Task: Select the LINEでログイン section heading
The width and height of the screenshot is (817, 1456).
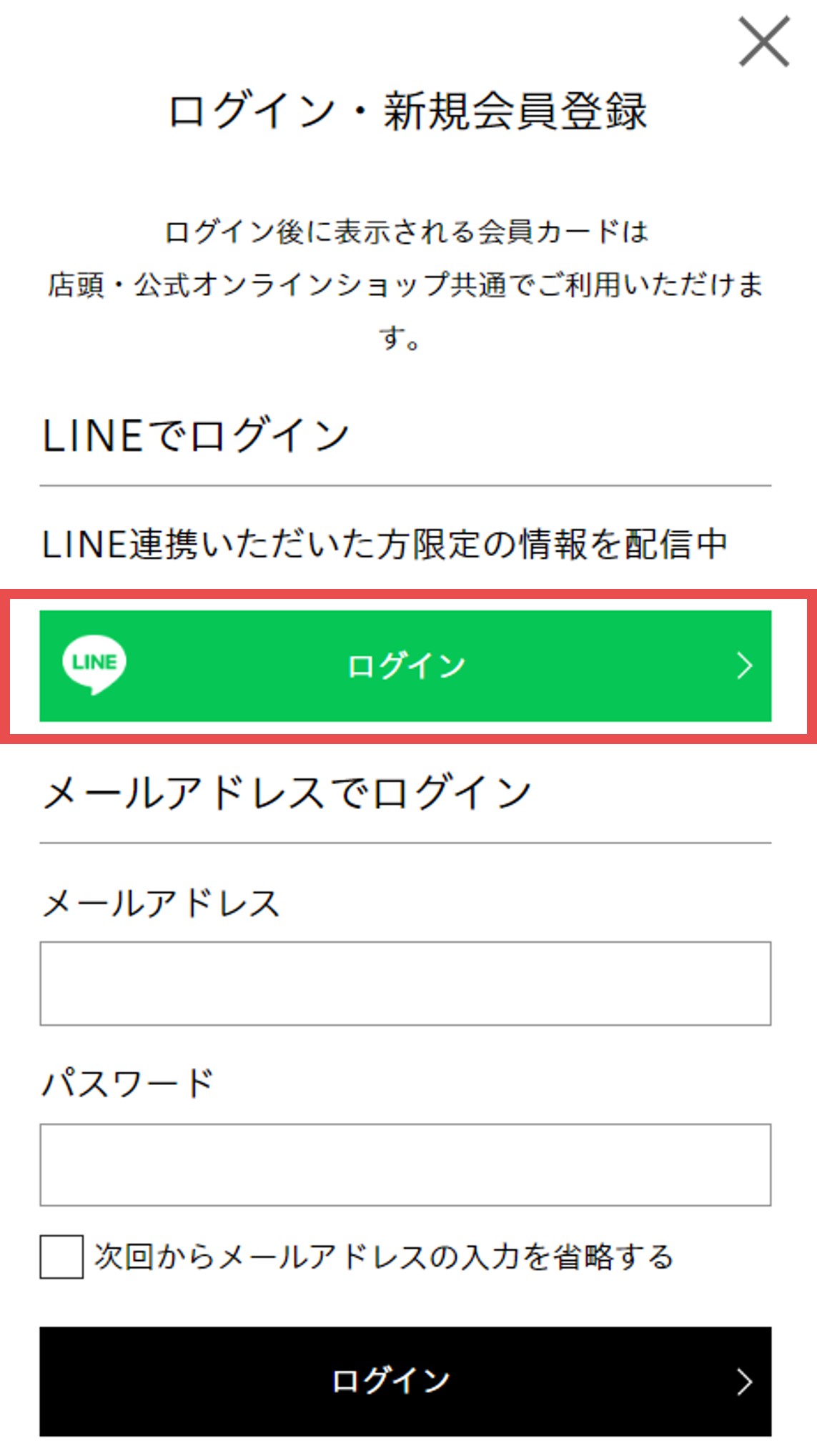Action: pos(196,435)
